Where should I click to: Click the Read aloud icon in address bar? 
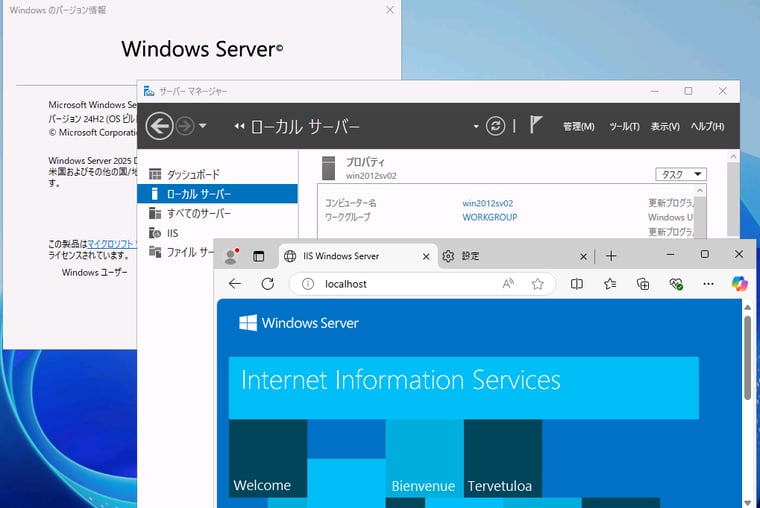click(508, 284)
